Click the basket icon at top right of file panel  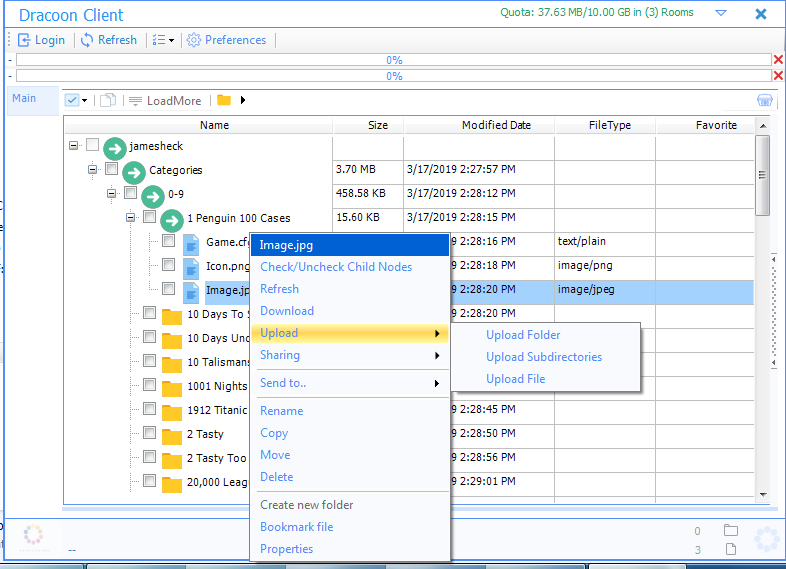pos(764,100)
